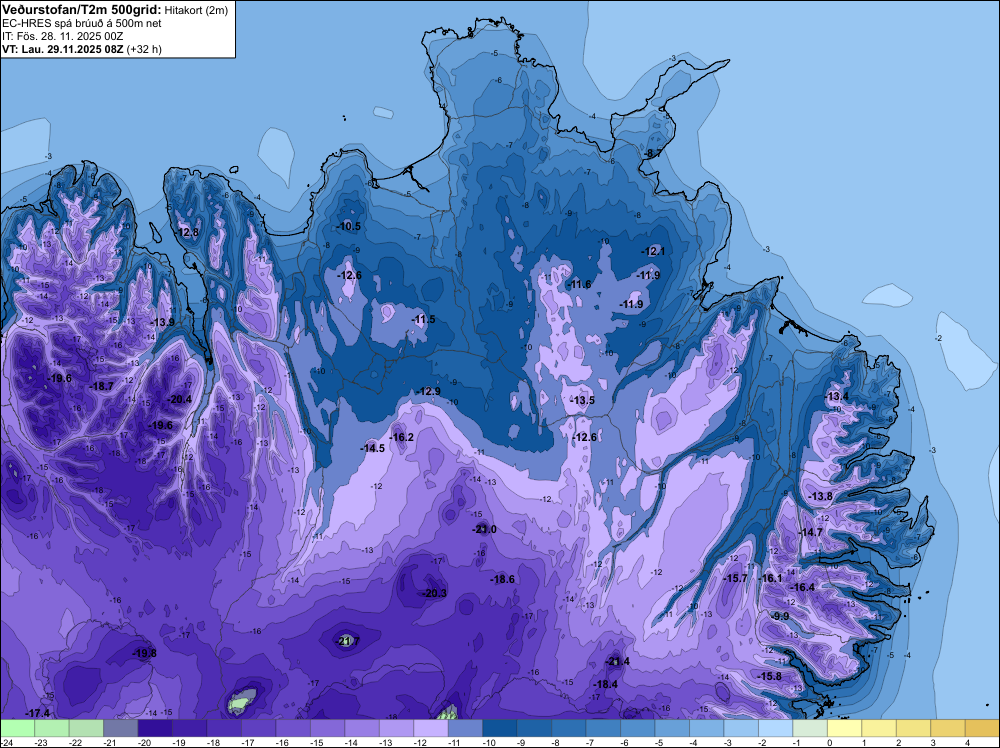Select the darkest purple -20 legend swatch
This screenshot has height=748, width=1000.
pyautogui.click(x=155, y=728)
